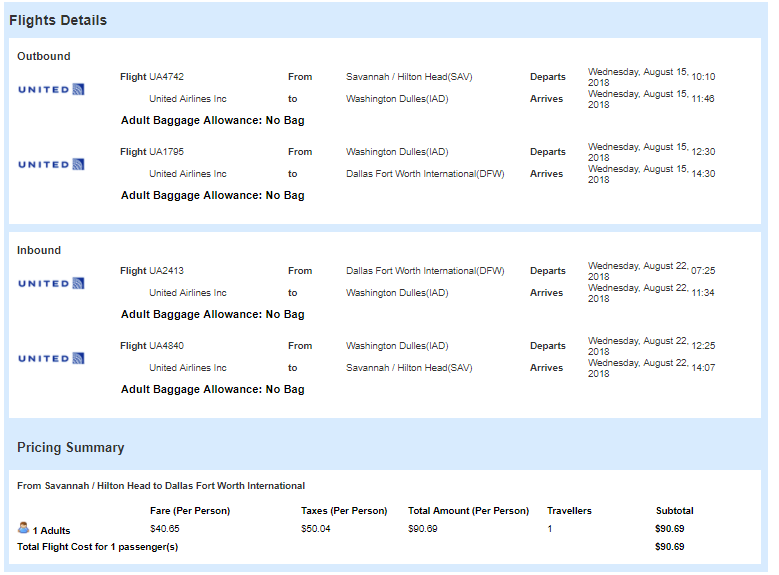Click flight number UA4840

click(166, 346)
